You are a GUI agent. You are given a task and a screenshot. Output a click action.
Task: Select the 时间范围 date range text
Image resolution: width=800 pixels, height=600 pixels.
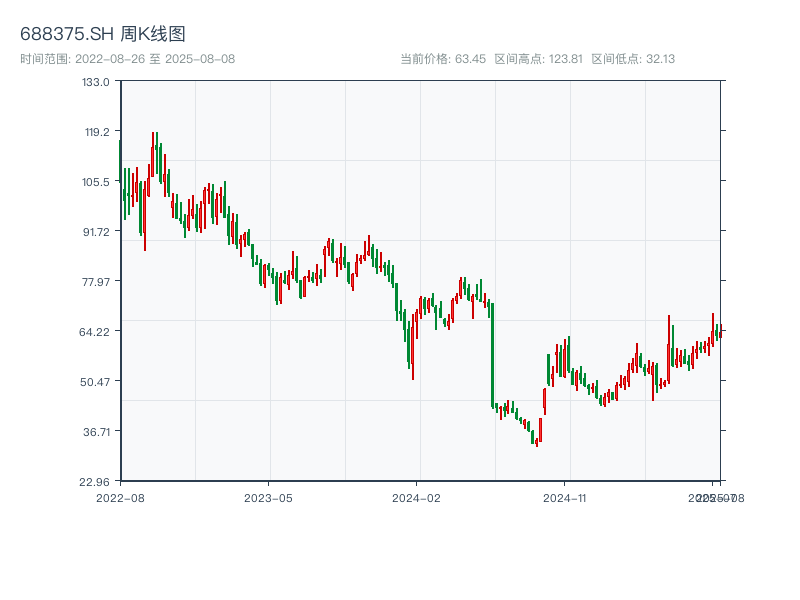(x=127, y=59)
